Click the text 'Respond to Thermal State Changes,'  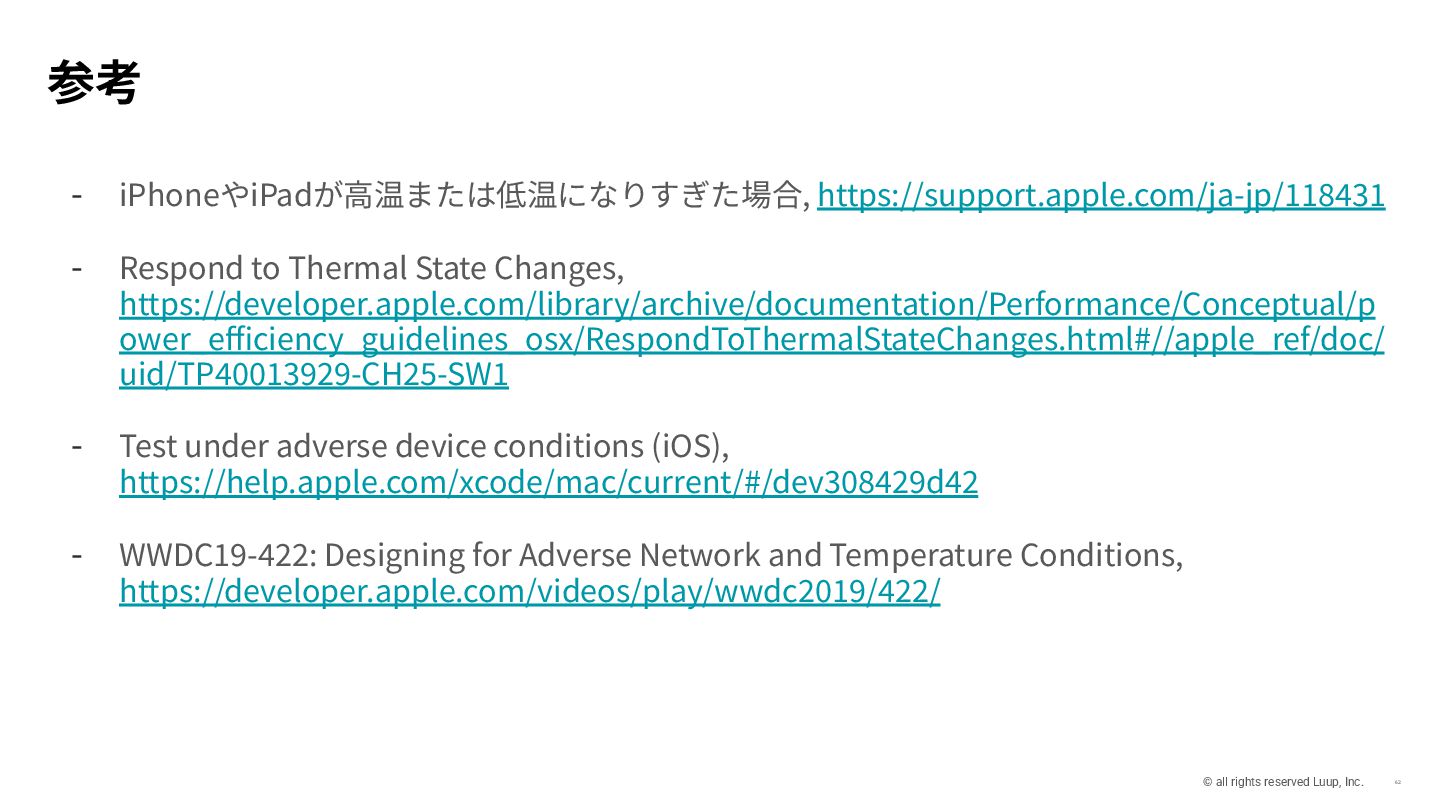coord(371,268)
